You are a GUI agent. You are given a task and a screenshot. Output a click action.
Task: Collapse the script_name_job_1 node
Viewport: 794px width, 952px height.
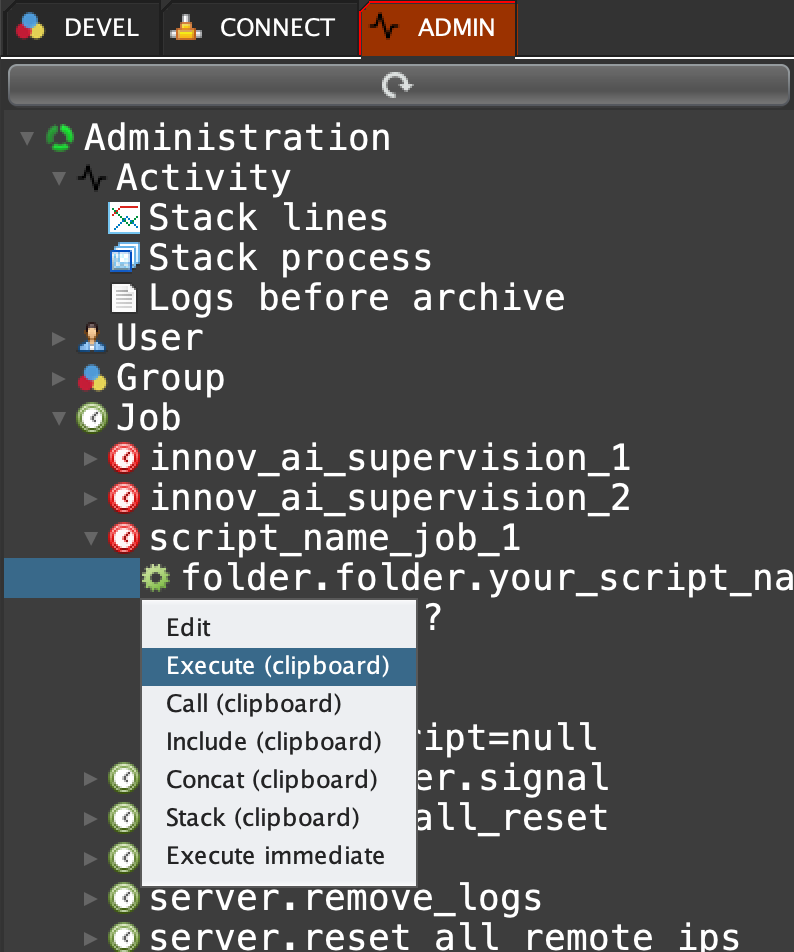[x=92, y=538]
